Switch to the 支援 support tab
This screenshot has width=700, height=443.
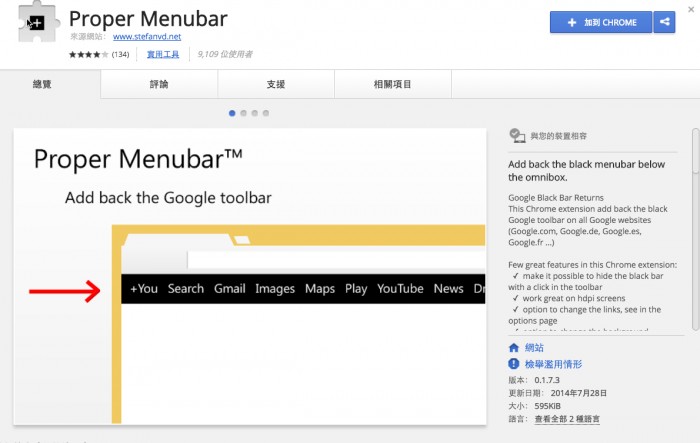tap(276, 84)
